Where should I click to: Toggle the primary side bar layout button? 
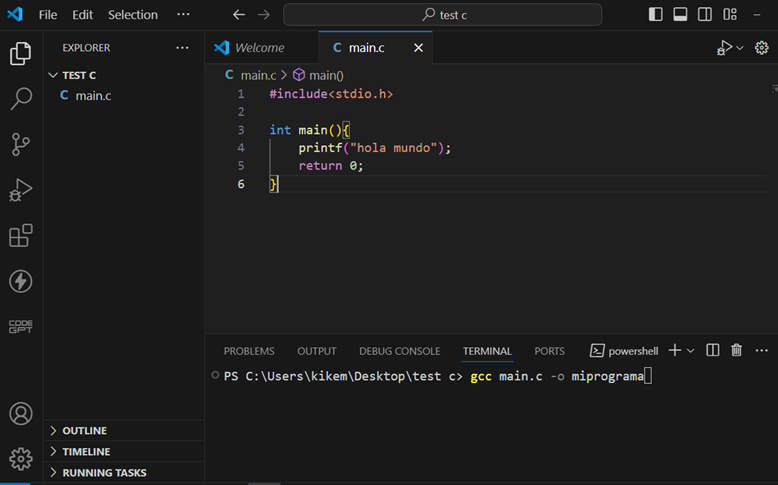pyautogui.click(x=656, y=15)
